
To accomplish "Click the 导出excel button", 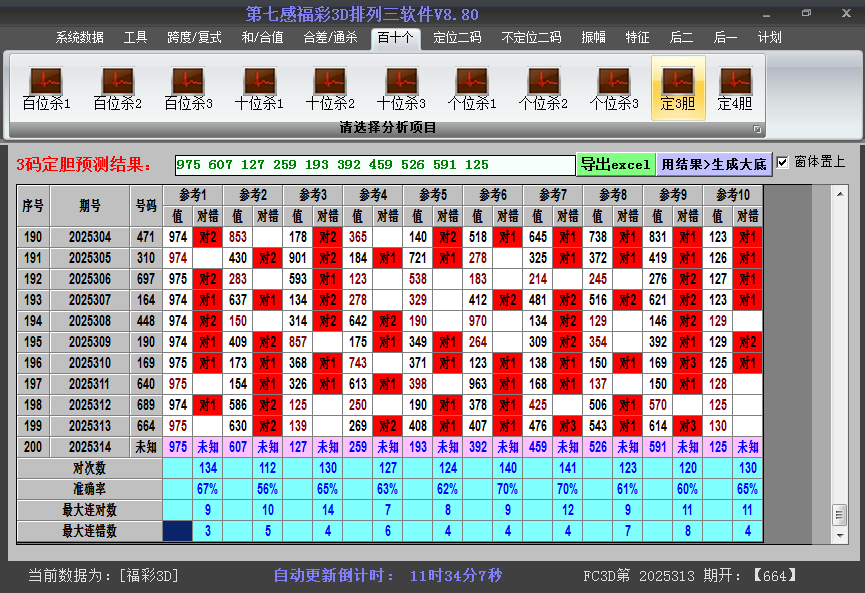I will coord(618,162).
